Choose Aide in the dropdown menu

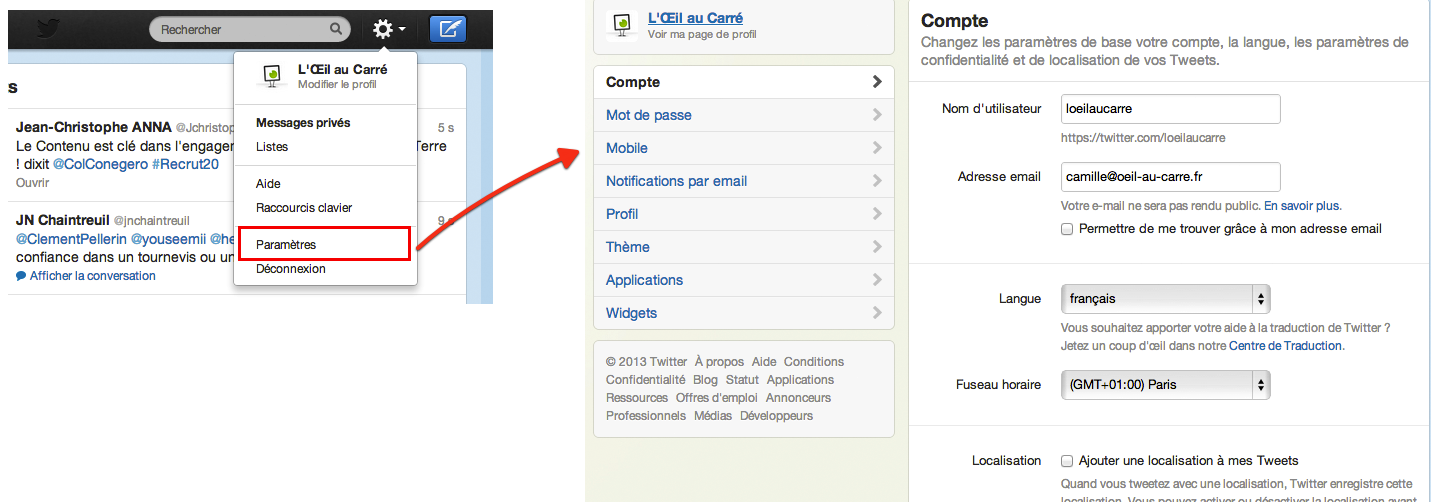(268, 184)
